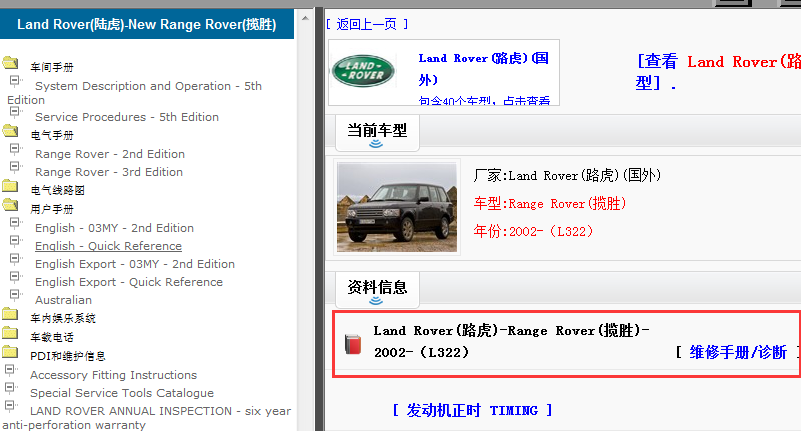
Task: Click the 车型:Range Rover(揽胜) text
Action: tap(550, 204)
